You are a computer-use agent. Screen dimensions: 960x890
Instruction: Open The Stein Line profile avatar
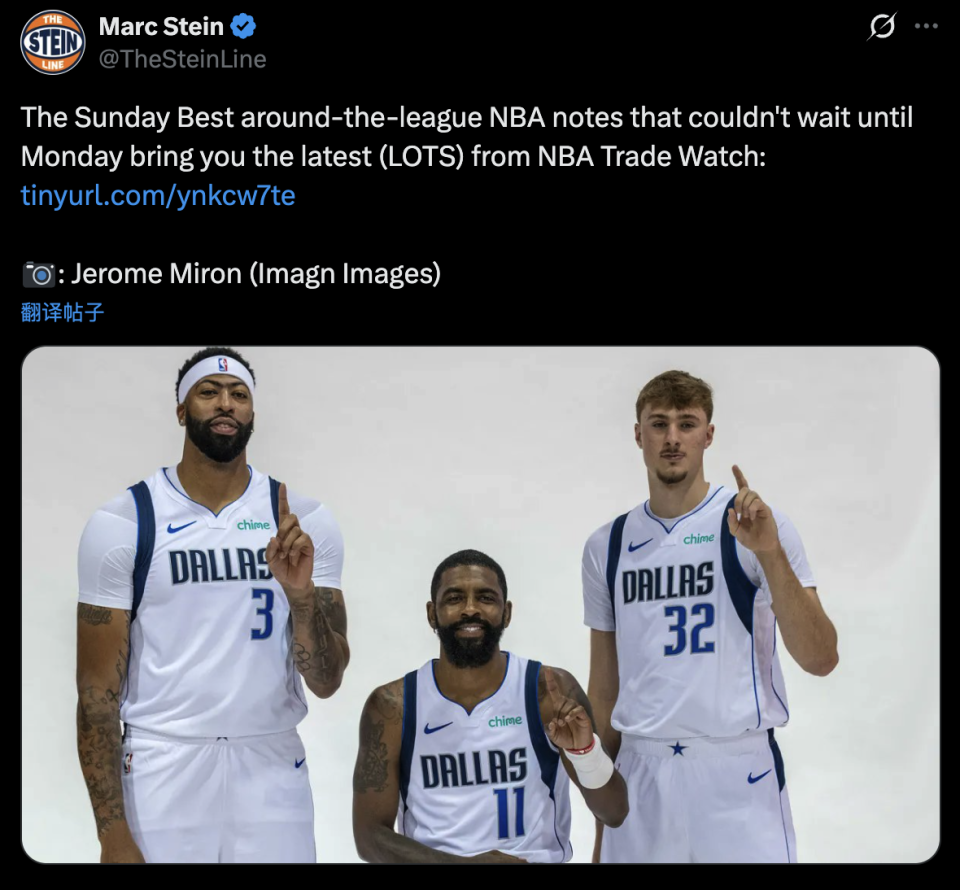click(53, 42)
